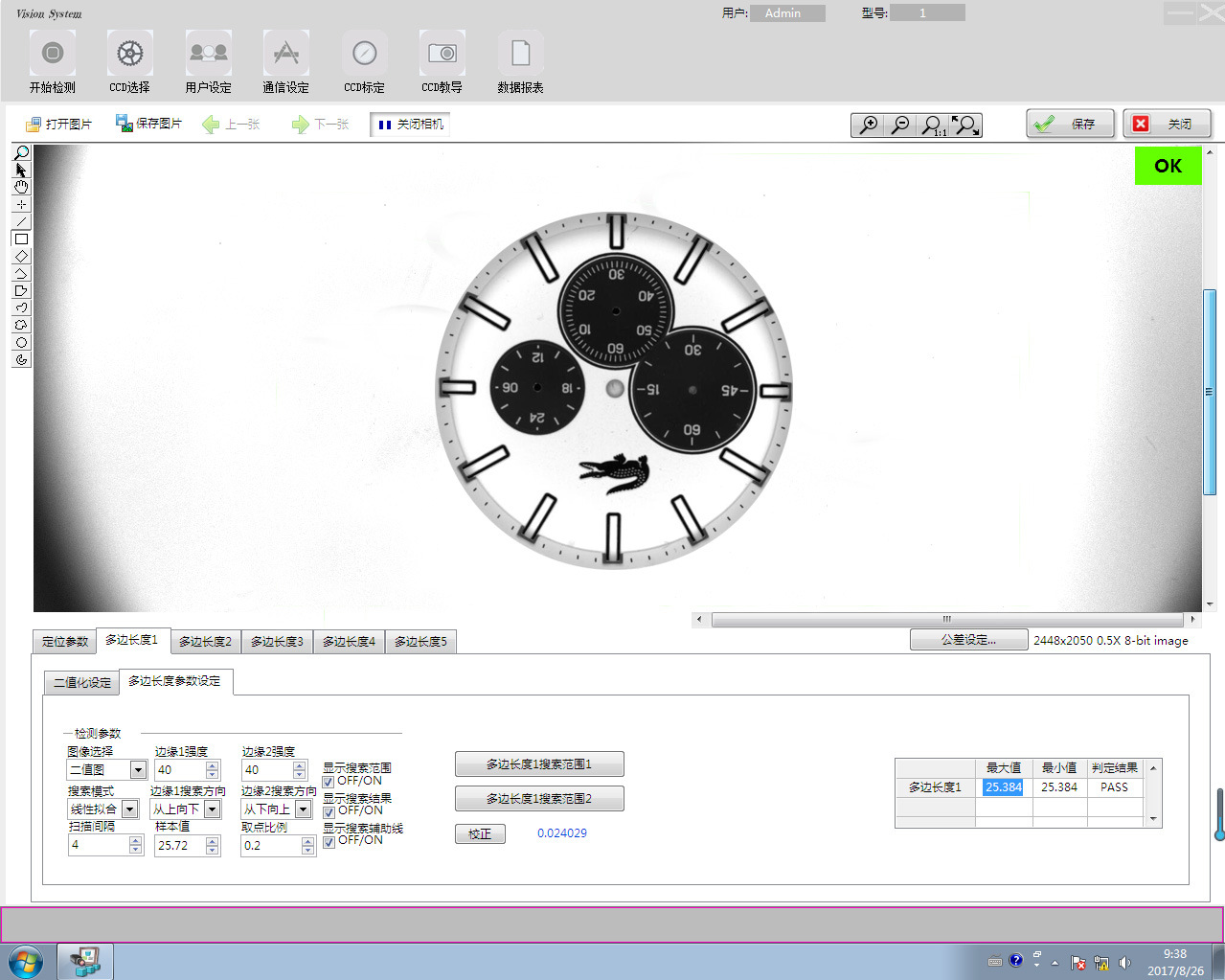Click 边缘2强度 spinner arrows

(300, 769)
